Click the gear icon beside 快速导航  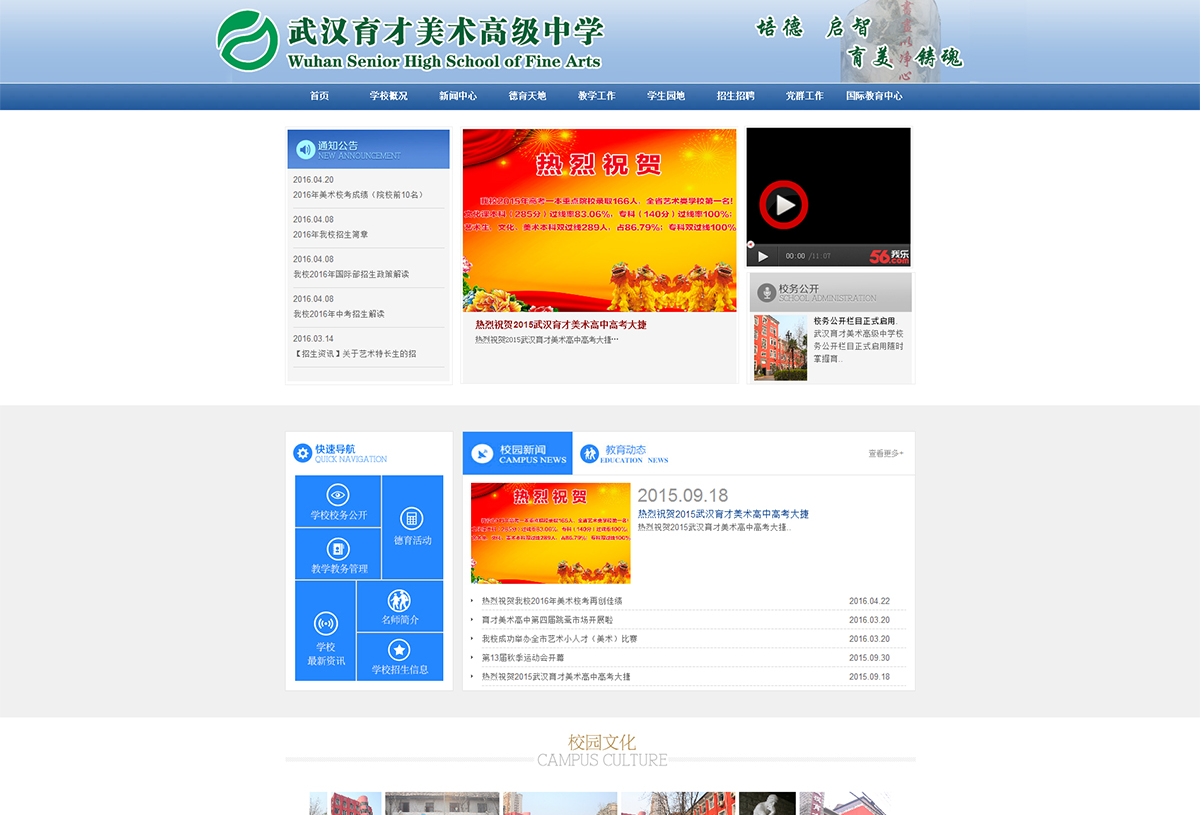[305, 452]
